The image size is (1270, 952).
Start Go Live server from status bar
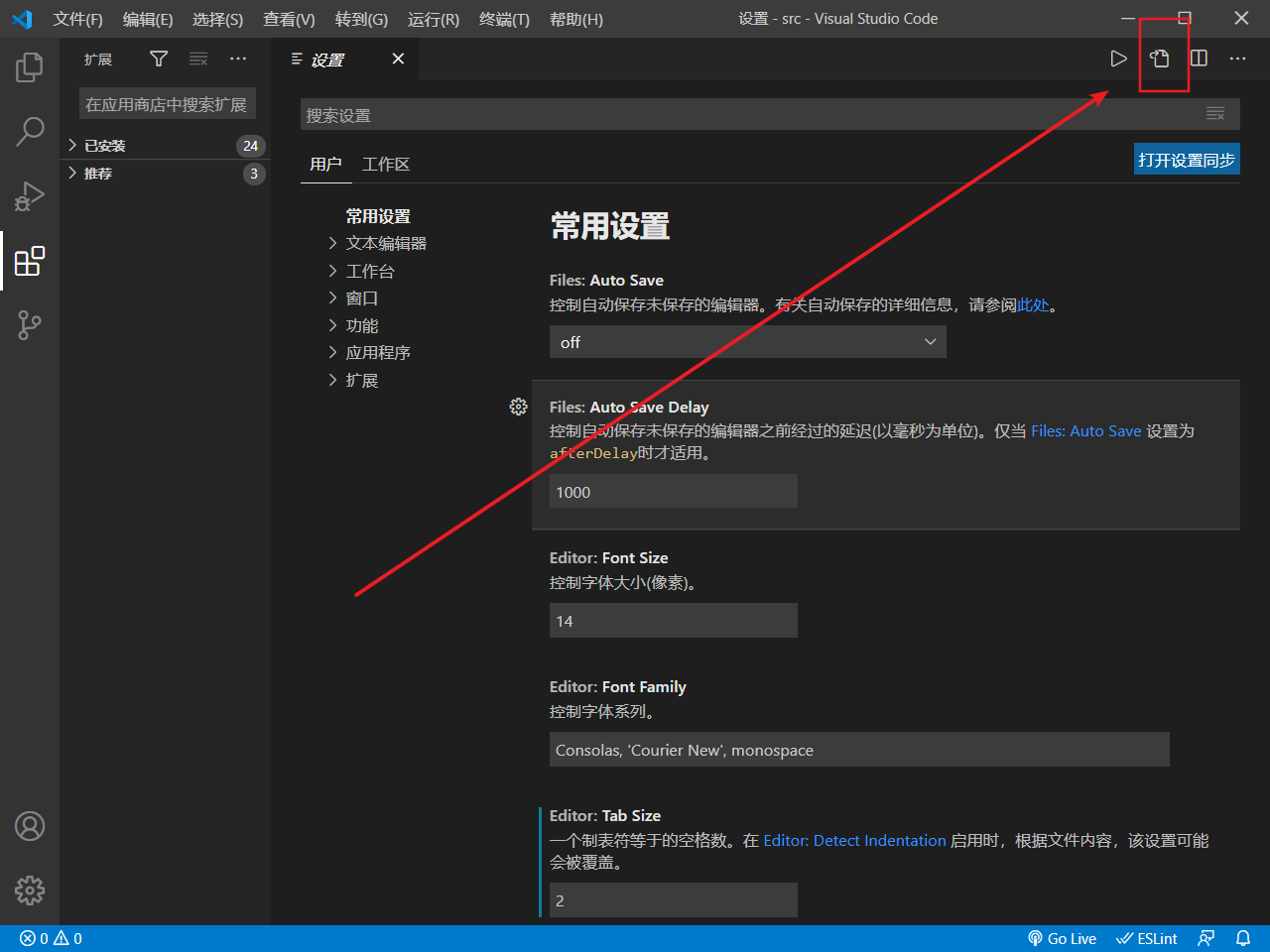1062,938
